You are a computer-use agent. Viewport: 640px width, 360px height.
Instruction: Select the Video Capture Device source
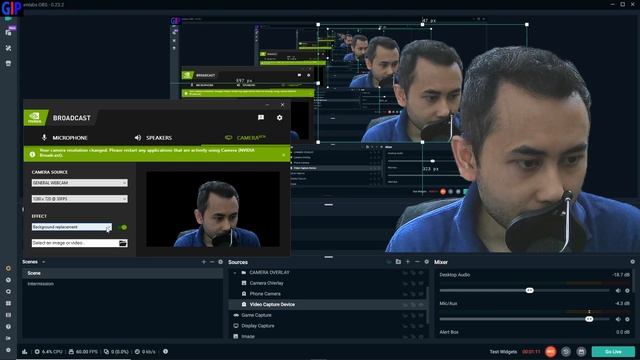coord(328,304)
